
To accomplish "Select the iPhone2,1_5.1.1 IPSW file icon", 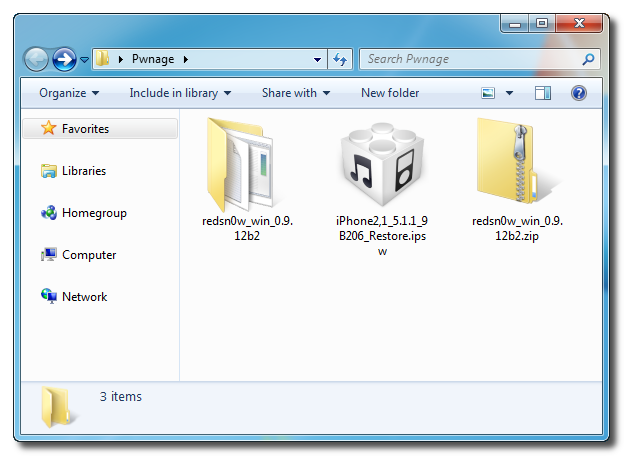I will coord(382,164).
